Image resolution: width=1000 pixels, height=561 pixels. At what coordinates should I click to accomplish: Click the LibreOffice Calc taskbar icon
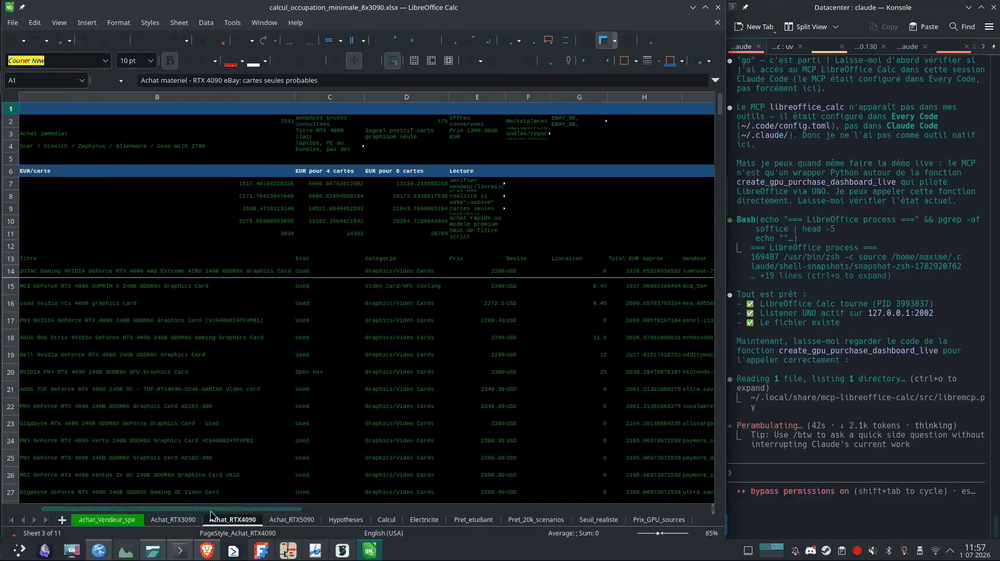369,550
